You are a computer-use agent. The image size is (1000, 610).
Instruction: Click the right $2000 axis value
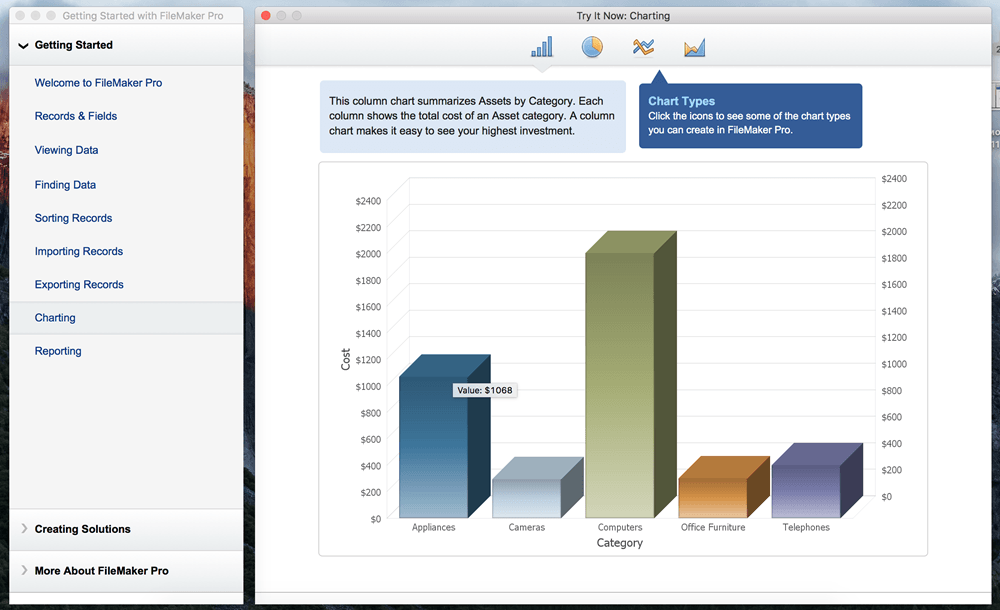coord(894,232)
